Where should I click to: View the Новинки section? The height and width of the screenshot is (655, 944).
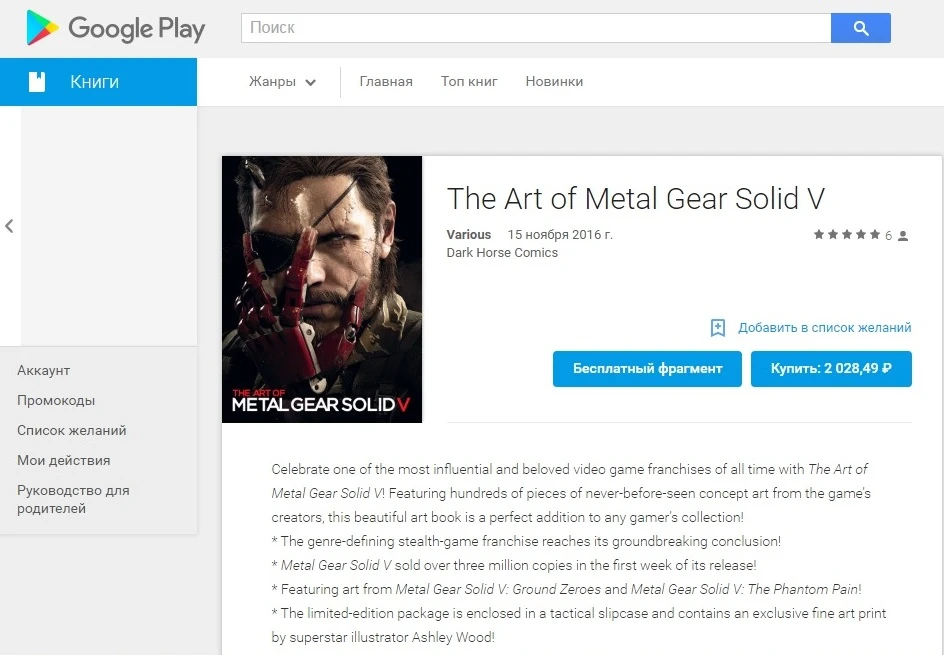point(553,84)
